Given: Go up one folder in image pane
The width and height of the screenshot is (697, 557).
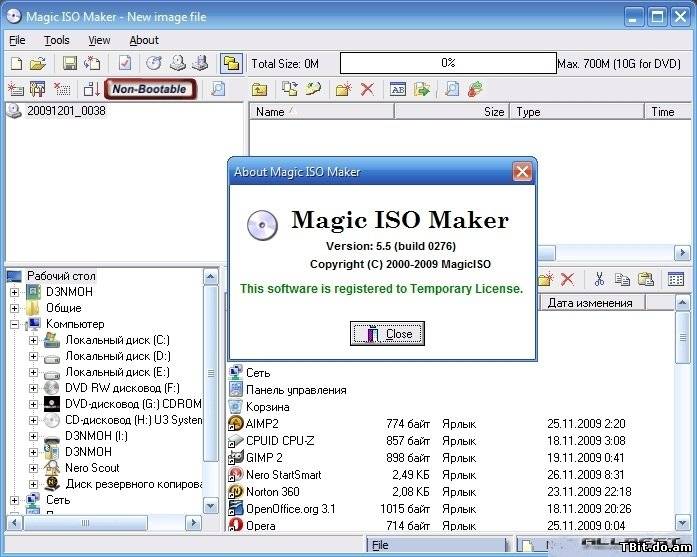Looking at the screenshot, I should [259, 89].
